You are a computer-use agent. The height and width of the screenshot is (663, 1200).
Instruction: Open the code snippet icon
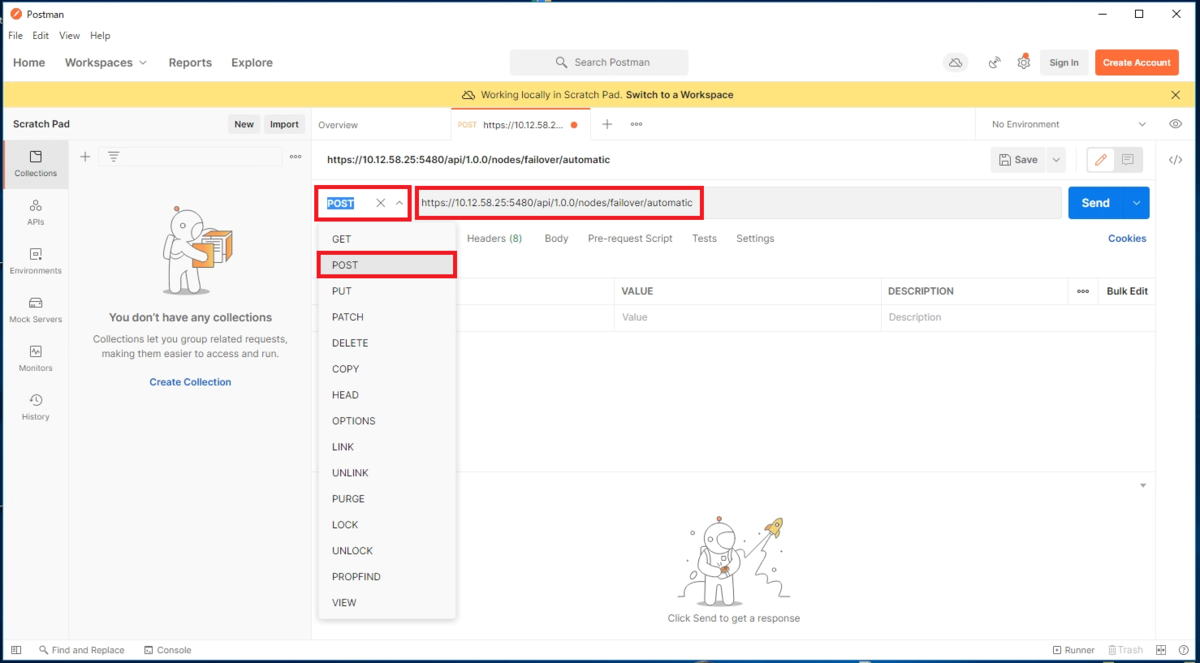(x=1175, y=160)
